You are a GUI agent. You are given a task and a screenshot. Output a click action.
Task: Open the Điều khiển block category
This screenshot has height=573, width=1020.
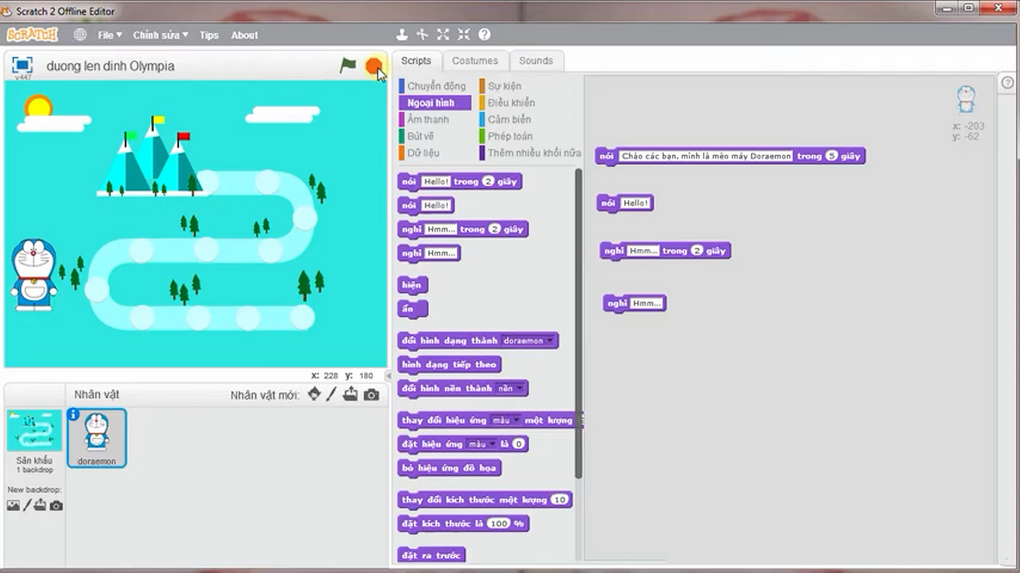click(511, 103)
